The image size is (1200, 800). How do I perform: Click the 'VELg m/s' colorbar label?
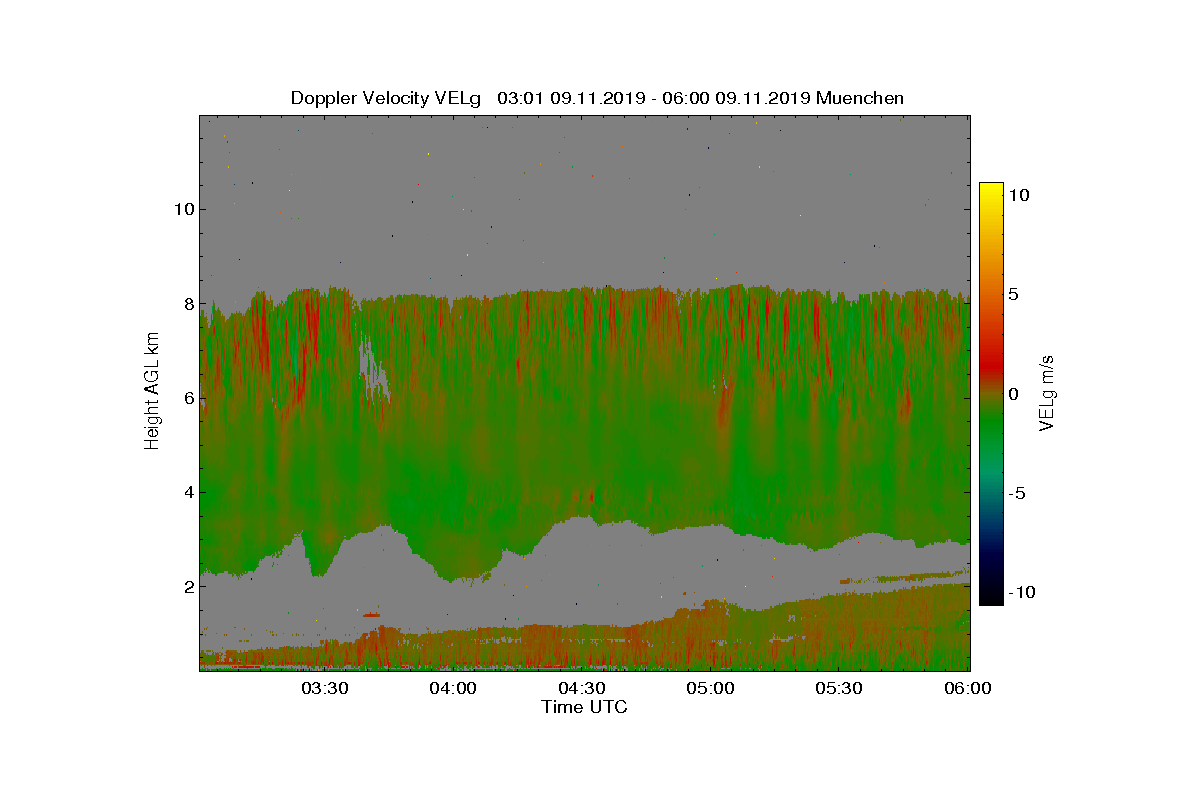[1047, 394]
